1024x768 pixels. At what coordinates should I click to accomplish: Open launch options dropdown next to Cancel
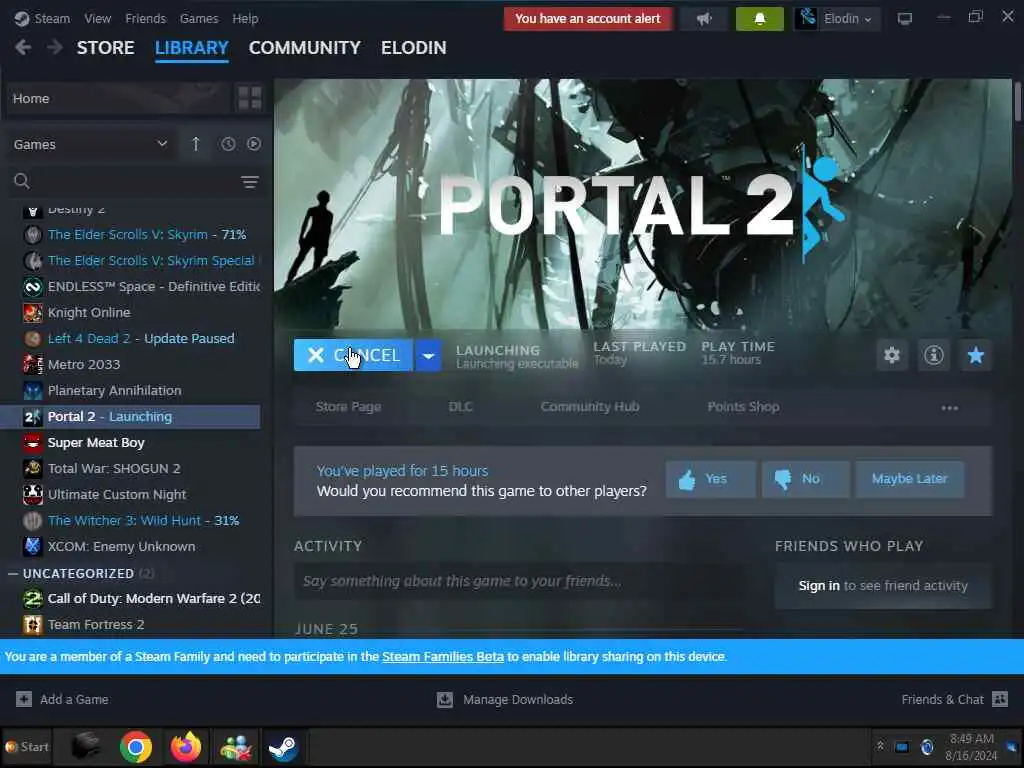[428, 355]
